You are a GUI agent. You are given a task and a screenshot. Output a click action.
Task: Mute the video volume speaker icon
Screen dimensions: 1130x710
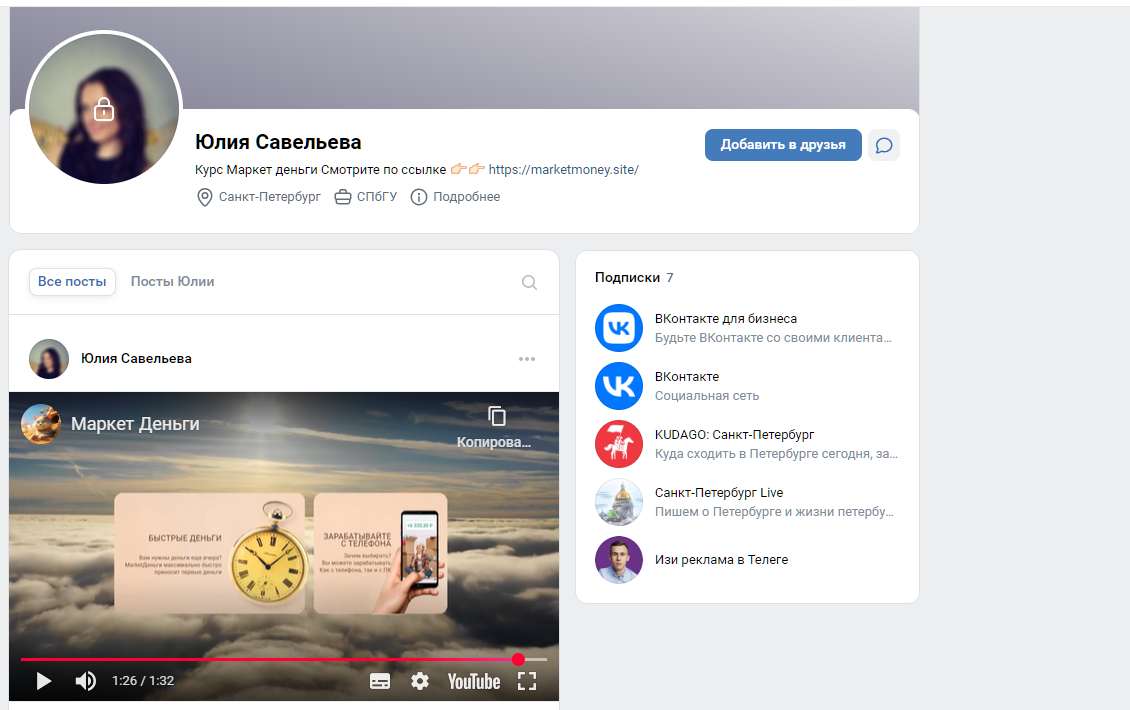(x=85, y=680)
